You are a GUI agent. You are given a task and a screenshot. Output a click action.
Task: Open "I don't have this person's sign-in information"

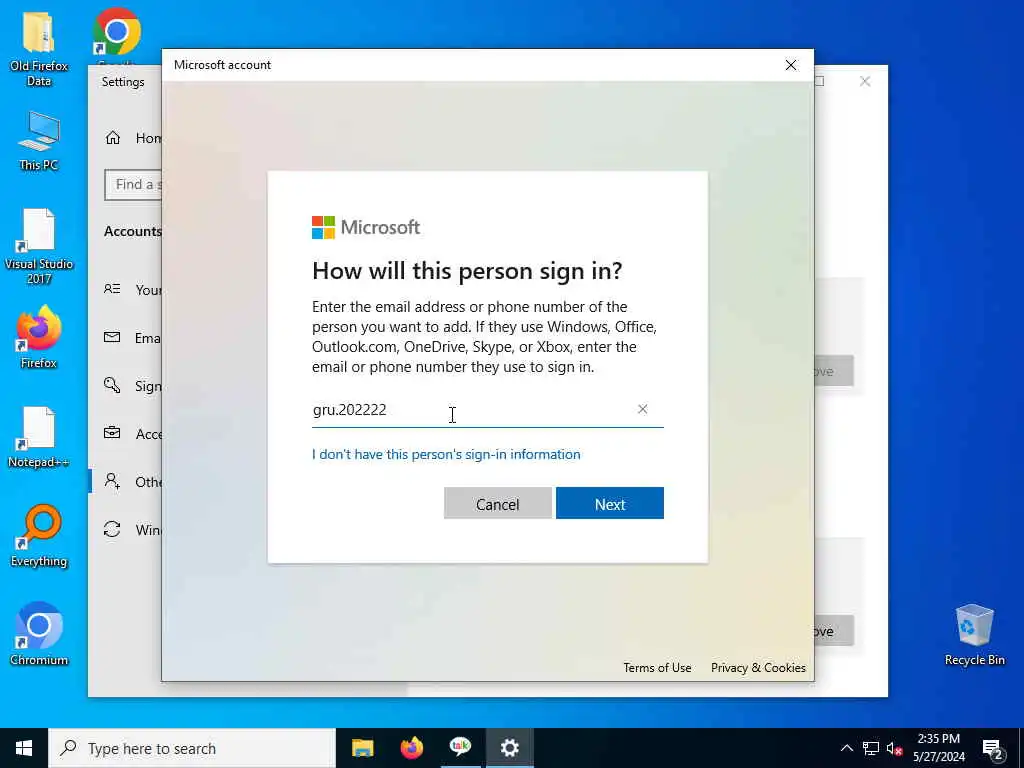tap(446, 455)
